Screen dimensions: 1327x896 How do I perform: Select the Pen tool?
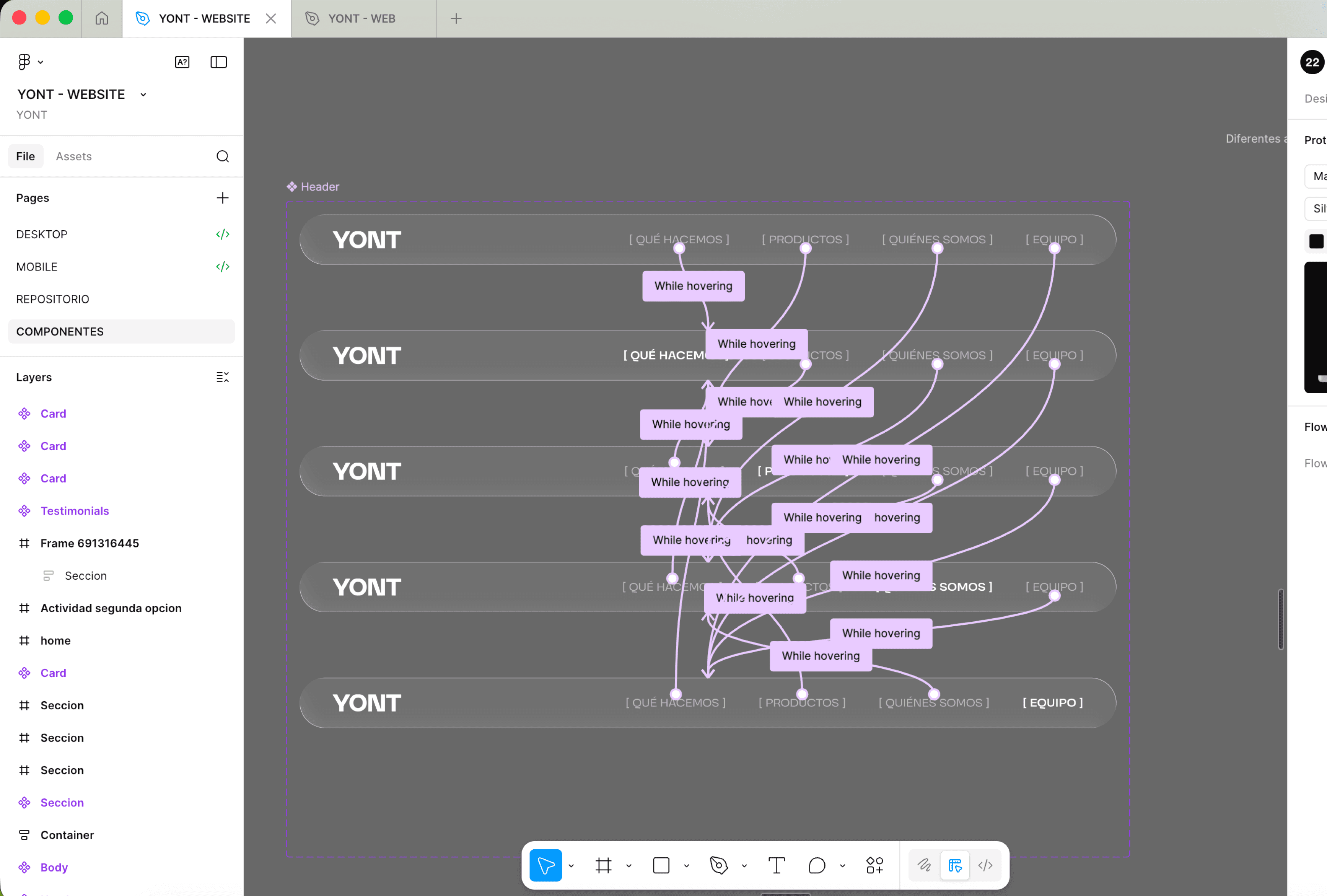[718, 865]
